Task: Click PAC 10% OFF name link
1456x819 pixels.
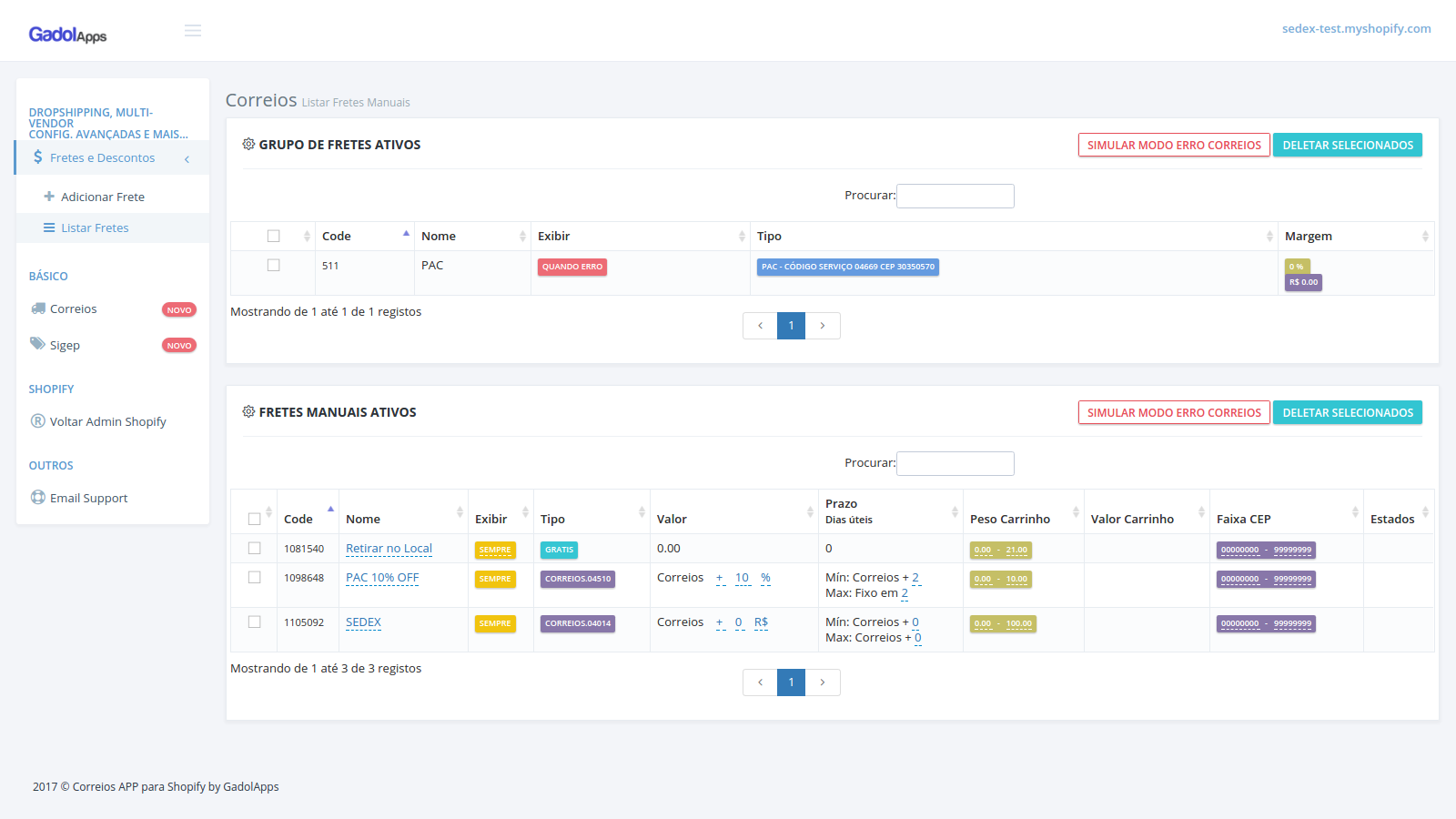Action: click(382, 578)
